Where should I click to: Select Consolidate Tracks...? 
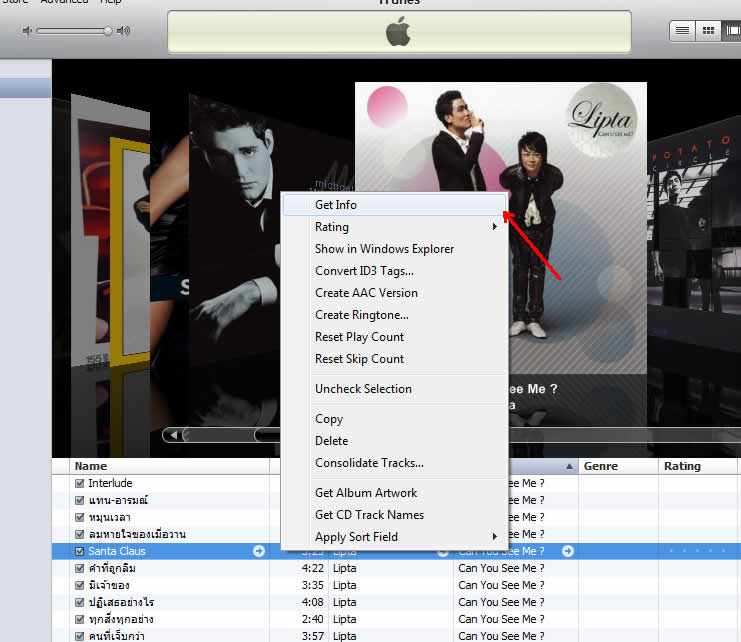(x=394, y=463)
